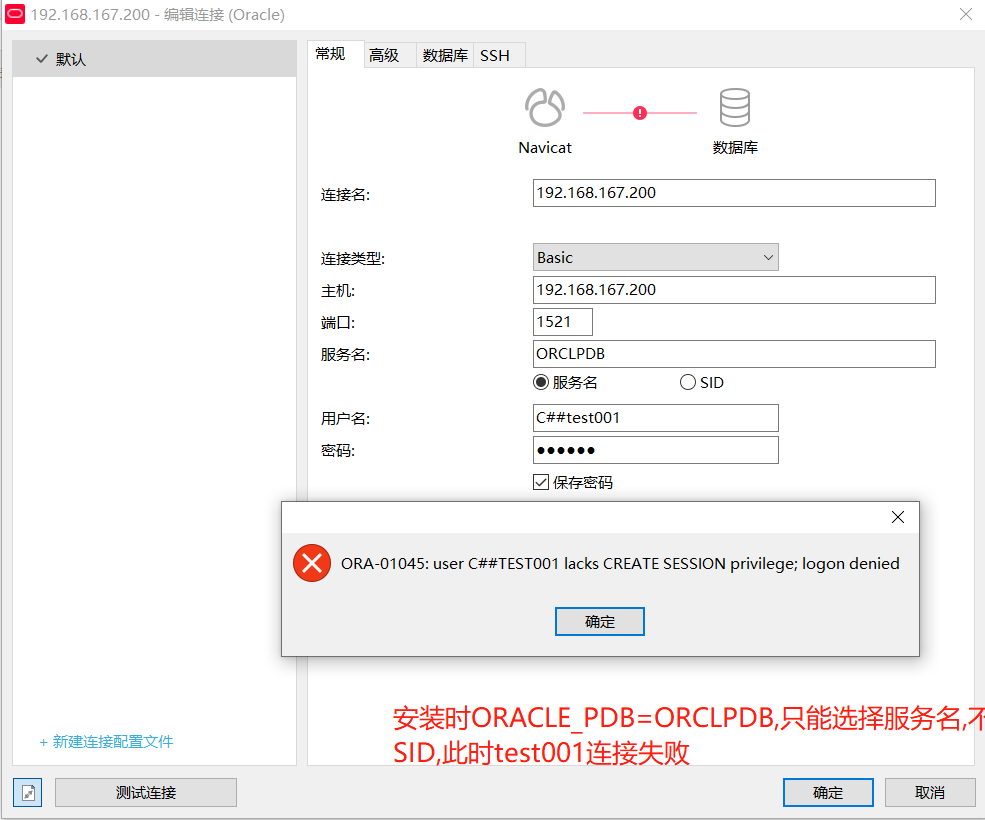
Task: Click the 测试连接 button
Action: coord(146,792)
